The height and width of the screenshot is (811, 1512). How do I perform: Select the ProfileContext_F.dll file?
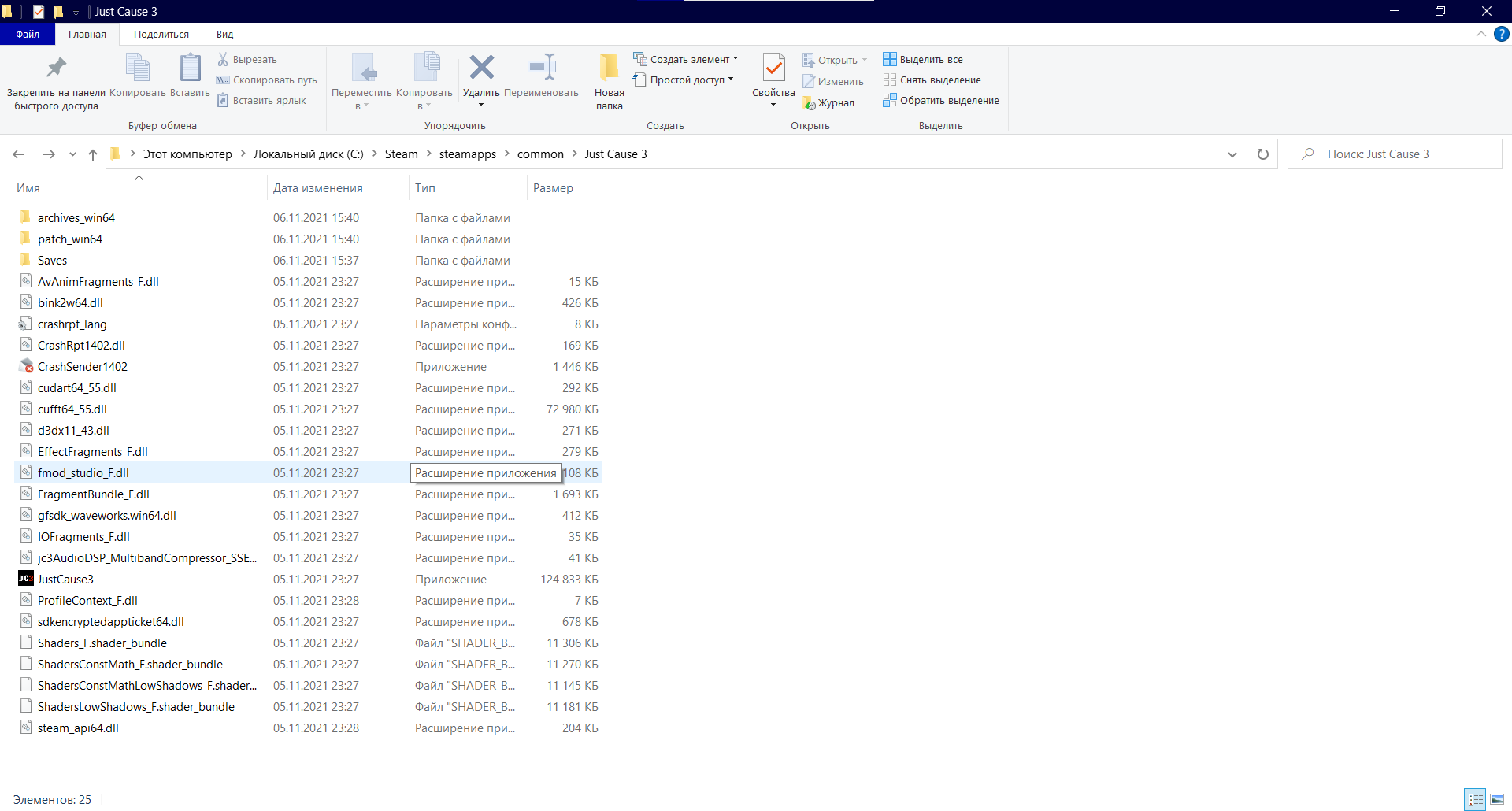coord(309,600)
